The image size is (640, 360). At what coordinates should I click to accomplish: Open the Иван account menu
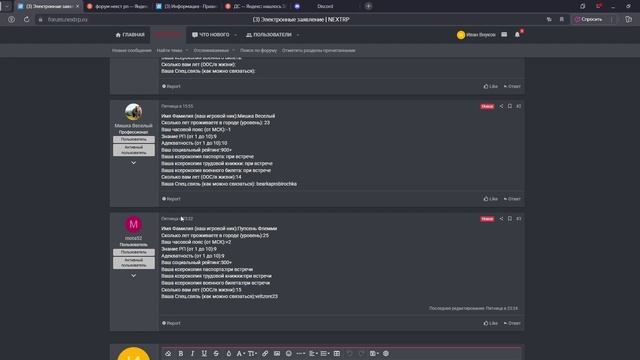pos(476,35)
